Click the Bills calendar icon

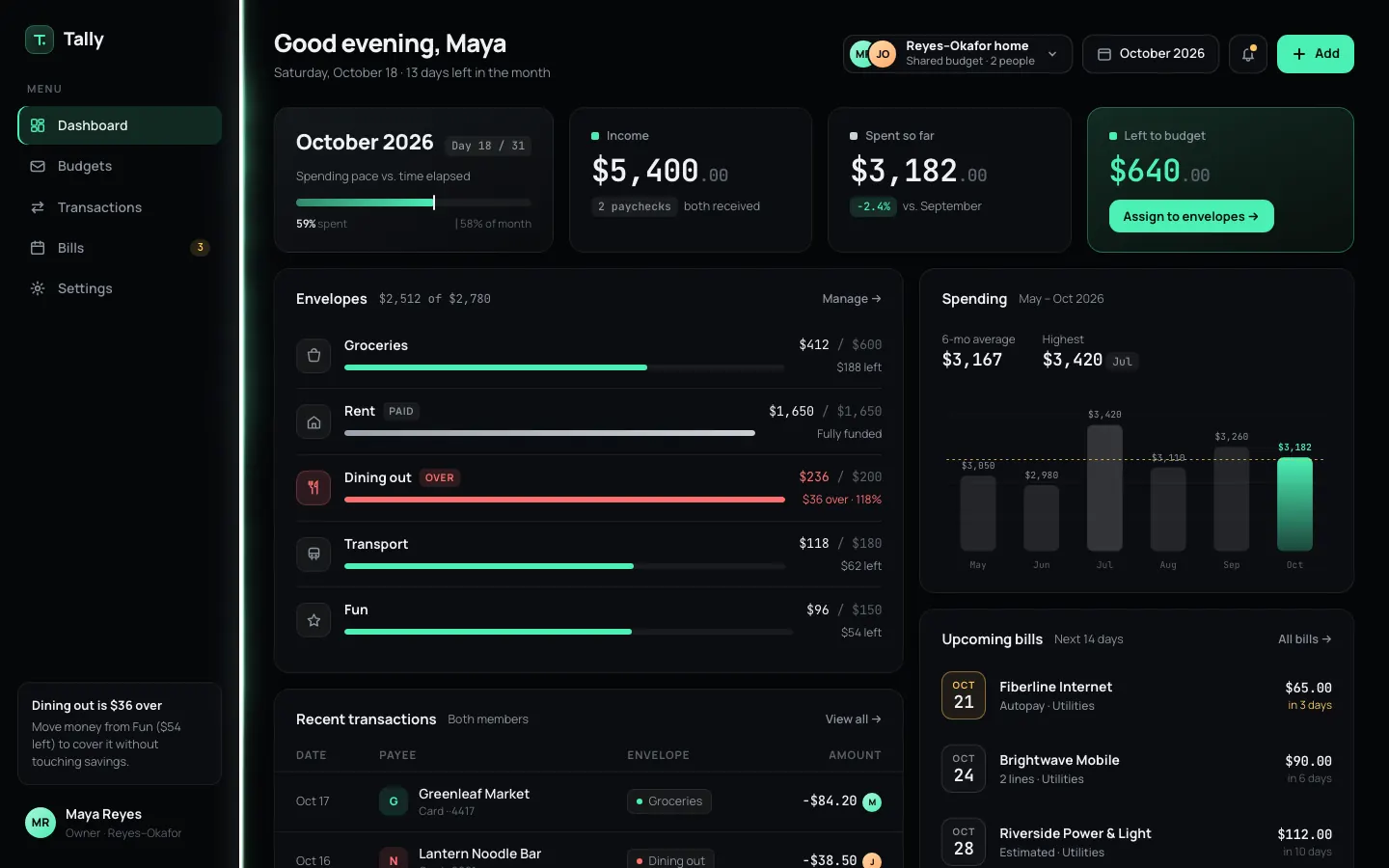[x=38, y=248]
